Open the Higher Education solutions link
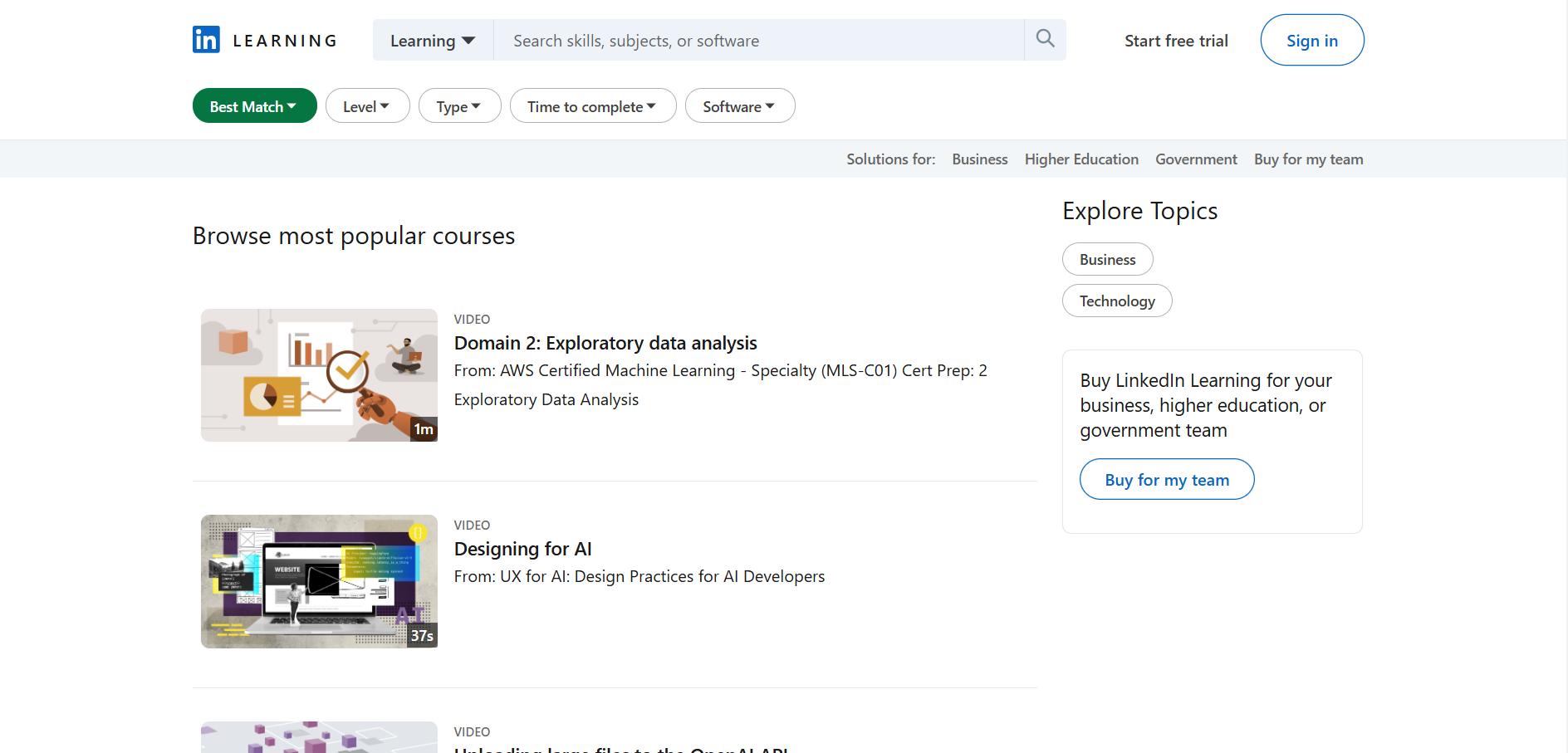Image resolution: width=1568 pixels, height=753 pixels. tap(1080, 159)
